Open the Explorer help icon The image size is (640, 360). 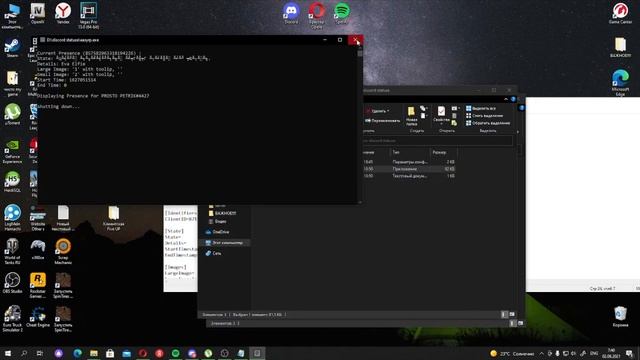[x=513, y=99]
